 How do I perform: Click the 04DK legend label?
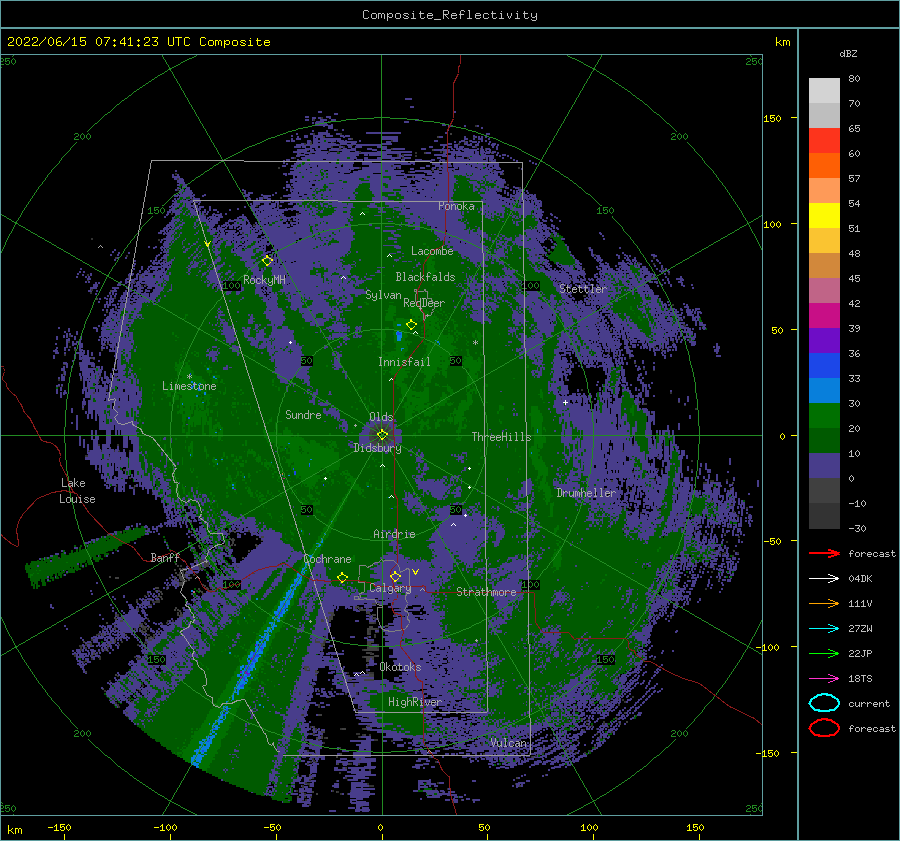click(860, 579)
